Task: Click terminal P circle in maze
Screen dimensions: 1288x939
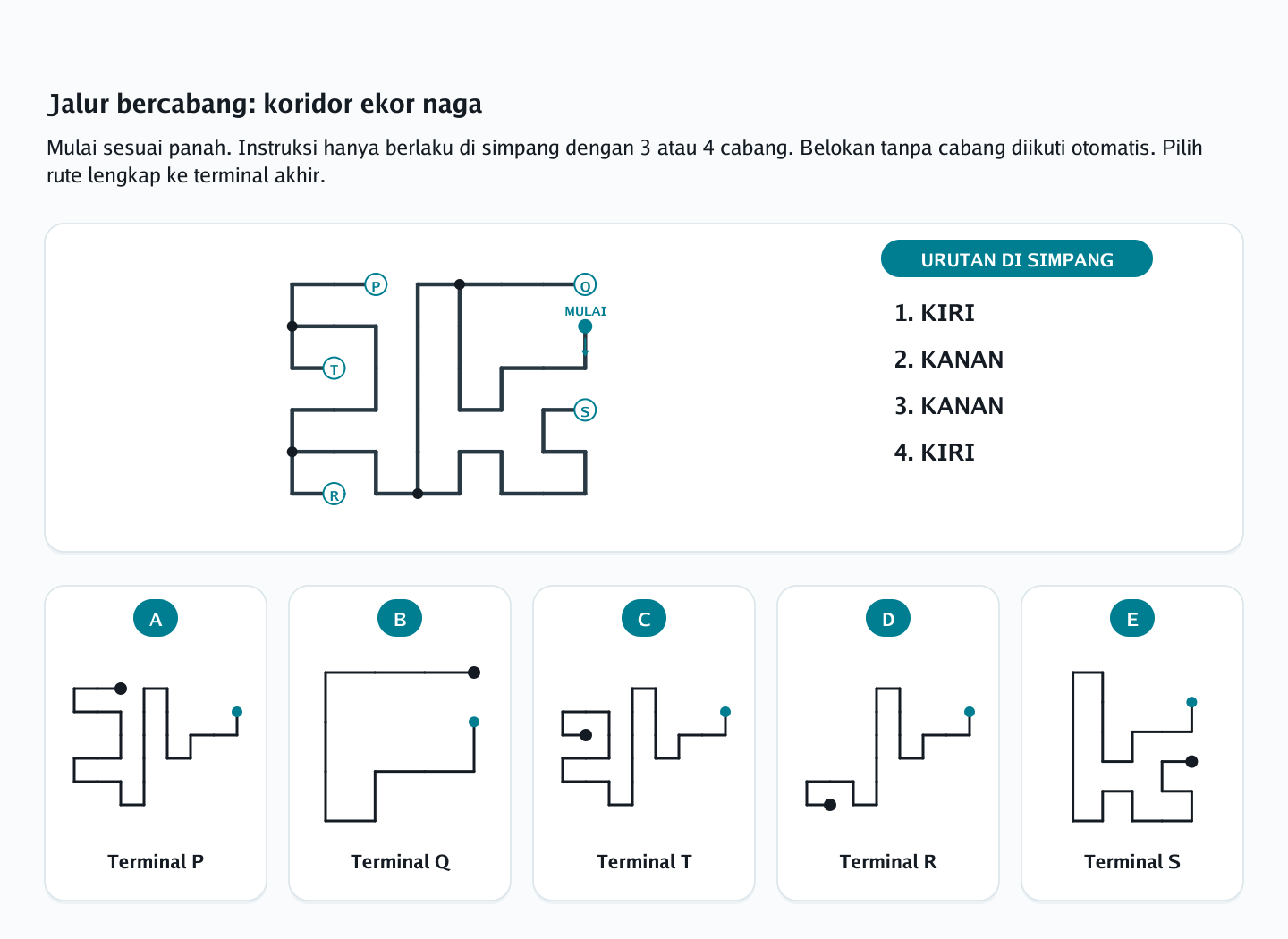Action: (x=376, y=285)
